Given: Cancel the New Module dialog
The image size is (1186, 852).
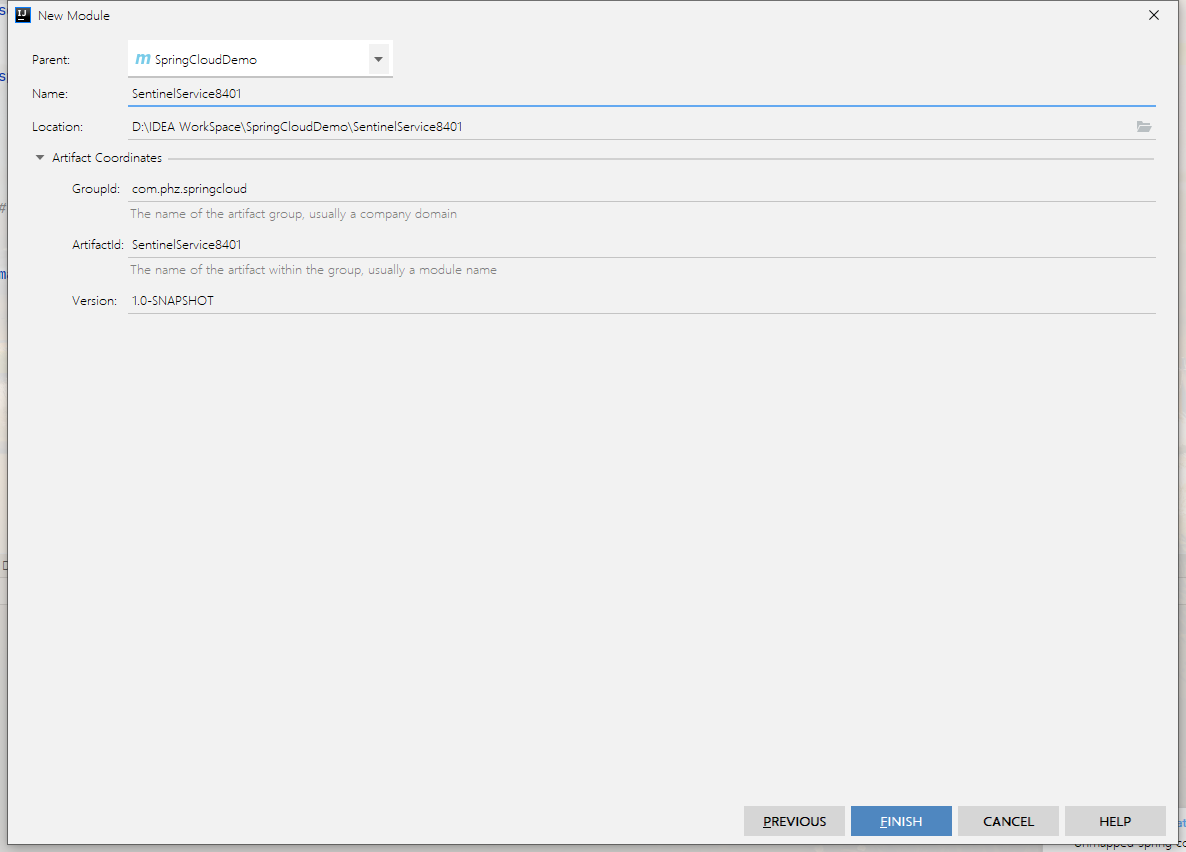Looking at the screenshot, I should (x=1008, y=821).
